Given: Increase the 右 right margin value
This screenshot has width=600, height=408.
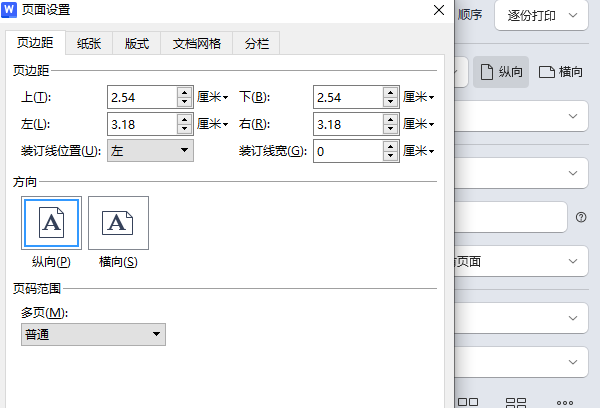Looking at the screenshot, I should coord(389,119).
